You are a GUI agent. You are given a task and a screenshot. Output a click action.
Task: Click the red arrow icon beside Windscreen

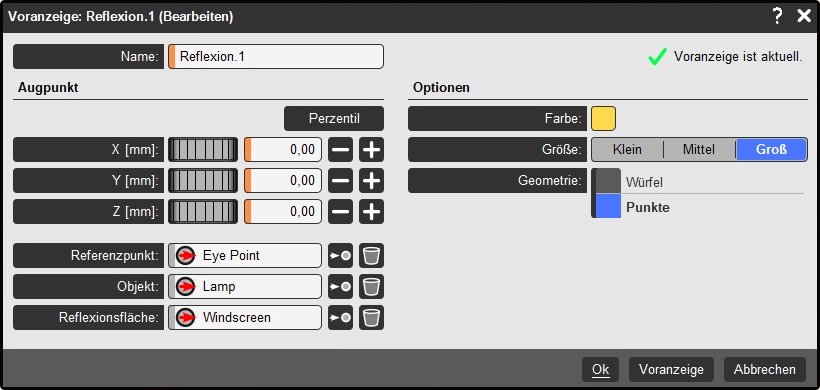[186, 317]
